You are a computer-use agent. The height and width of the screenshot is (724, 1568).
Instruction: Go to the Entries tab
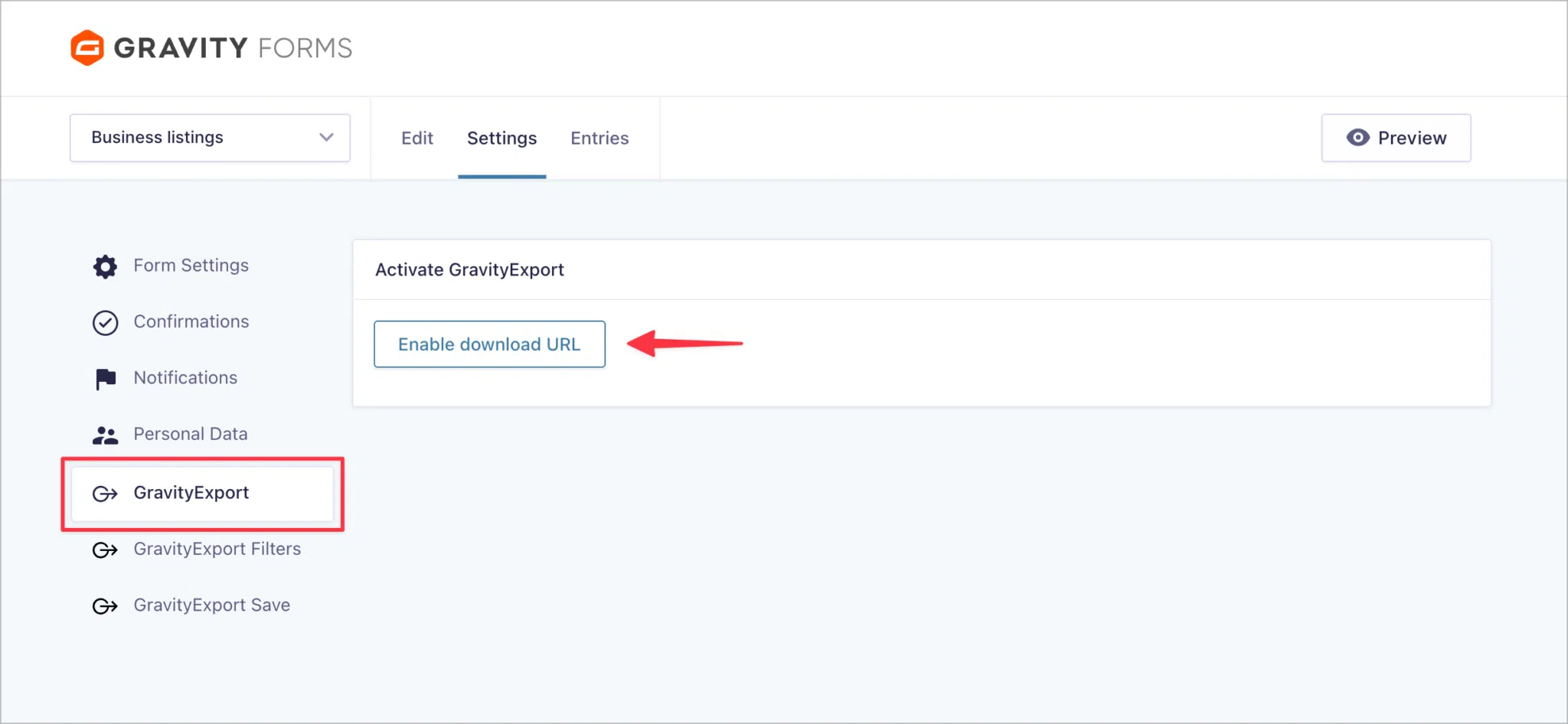click(x=599, y=139)
